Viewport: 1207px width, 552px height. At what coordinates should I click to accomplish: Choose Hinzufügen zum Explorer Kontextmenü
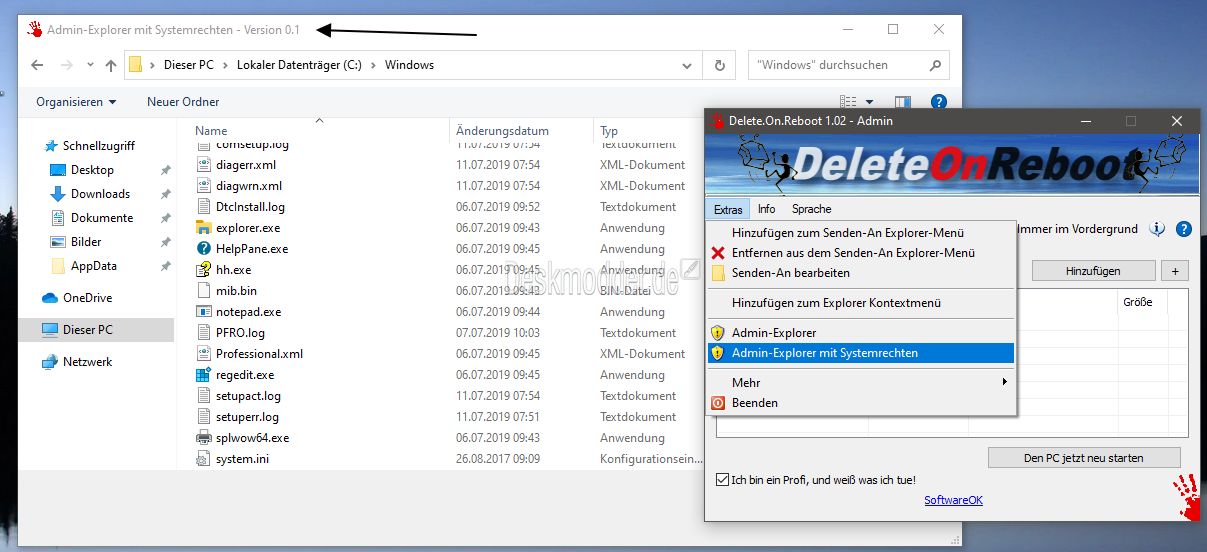tap(861, 303)
